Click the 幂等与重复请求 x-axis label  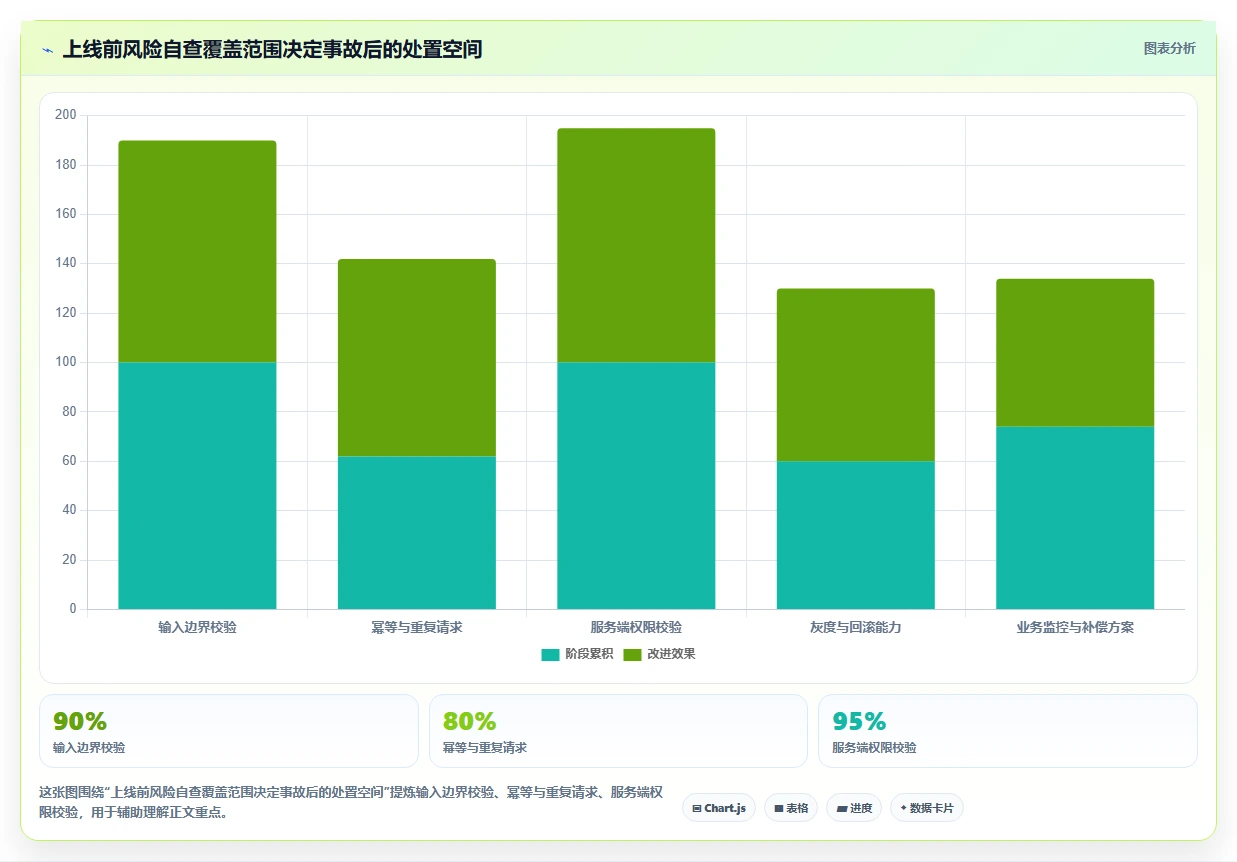click(417, 628)
